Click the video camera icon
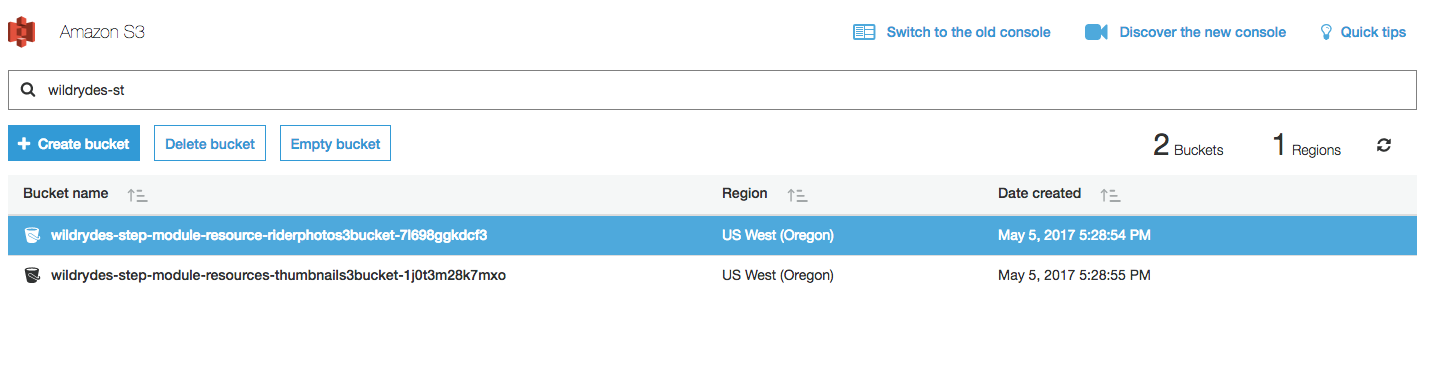Screen dimensions: 1436x383 [1096, 32]
